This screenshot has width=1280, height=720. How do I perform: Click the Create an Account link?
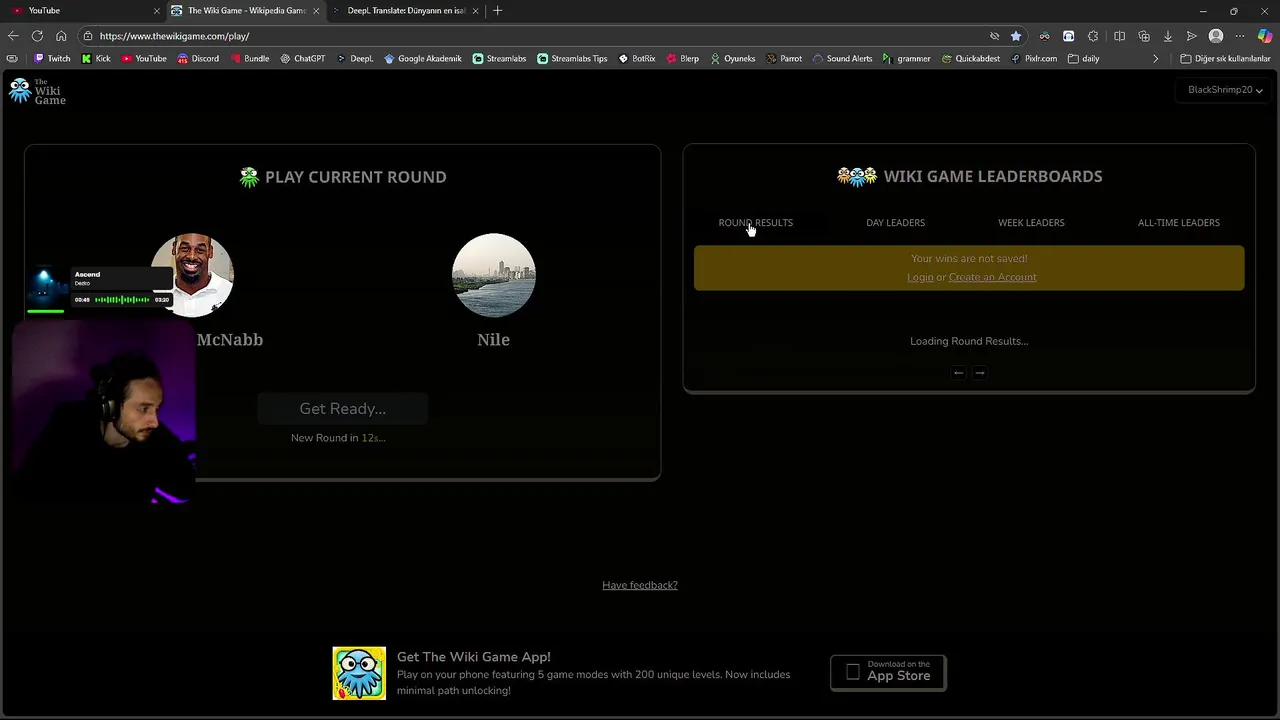(992, 277)
